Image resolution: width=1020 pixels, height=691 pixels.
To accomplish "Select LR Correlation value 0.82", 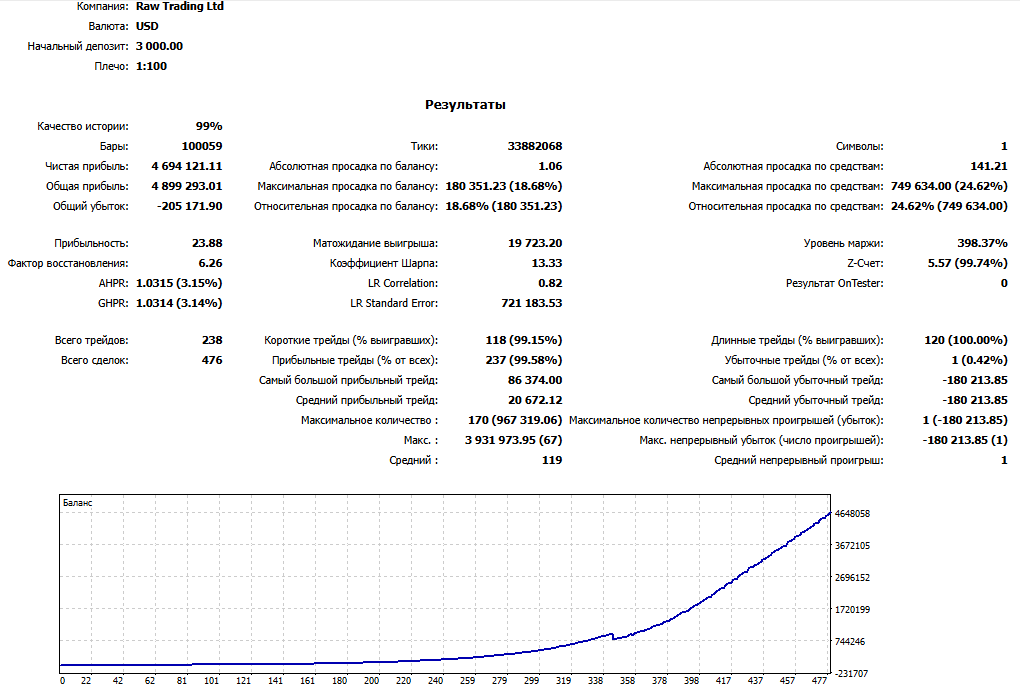I will coord(550,284).
